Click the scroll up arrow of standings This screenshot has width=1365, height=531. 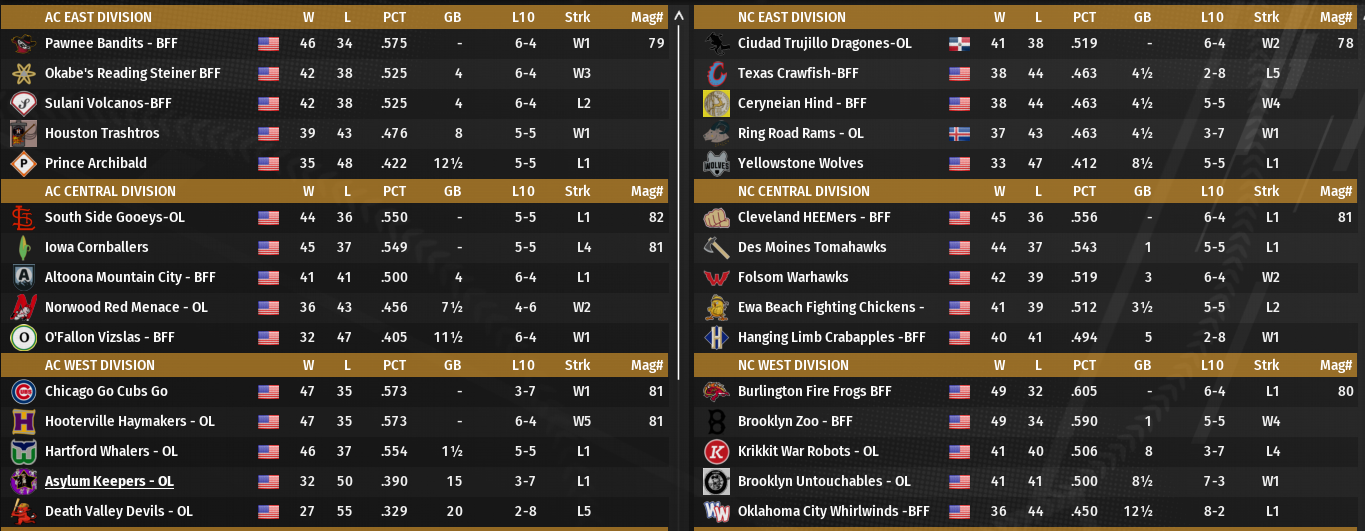(x=680, y=16)
